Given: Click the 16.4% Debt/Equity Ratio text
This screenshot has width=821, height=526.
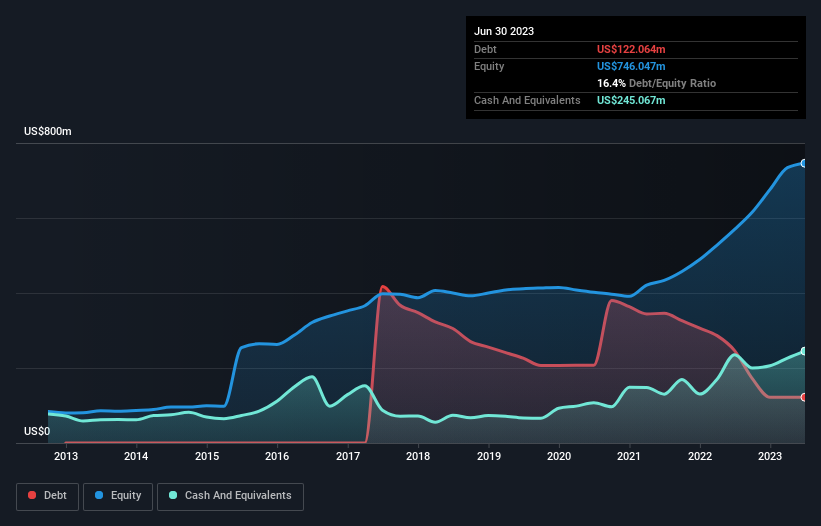Looking at the screenshot, I should click(657, 83).
